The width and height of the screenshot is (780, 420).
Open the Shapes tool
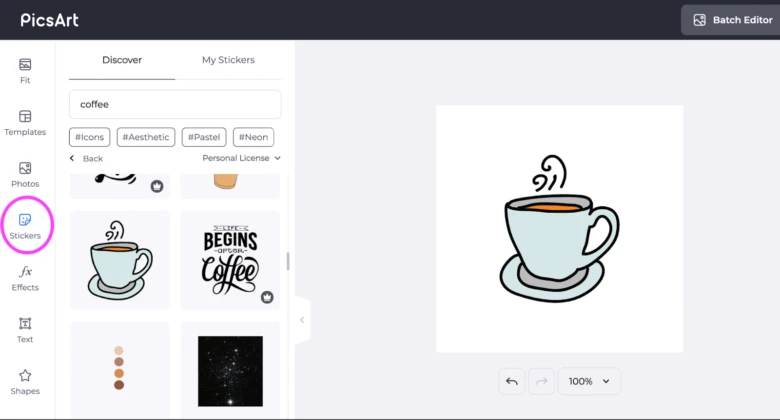pyautogui.click(x=25, y=382)
